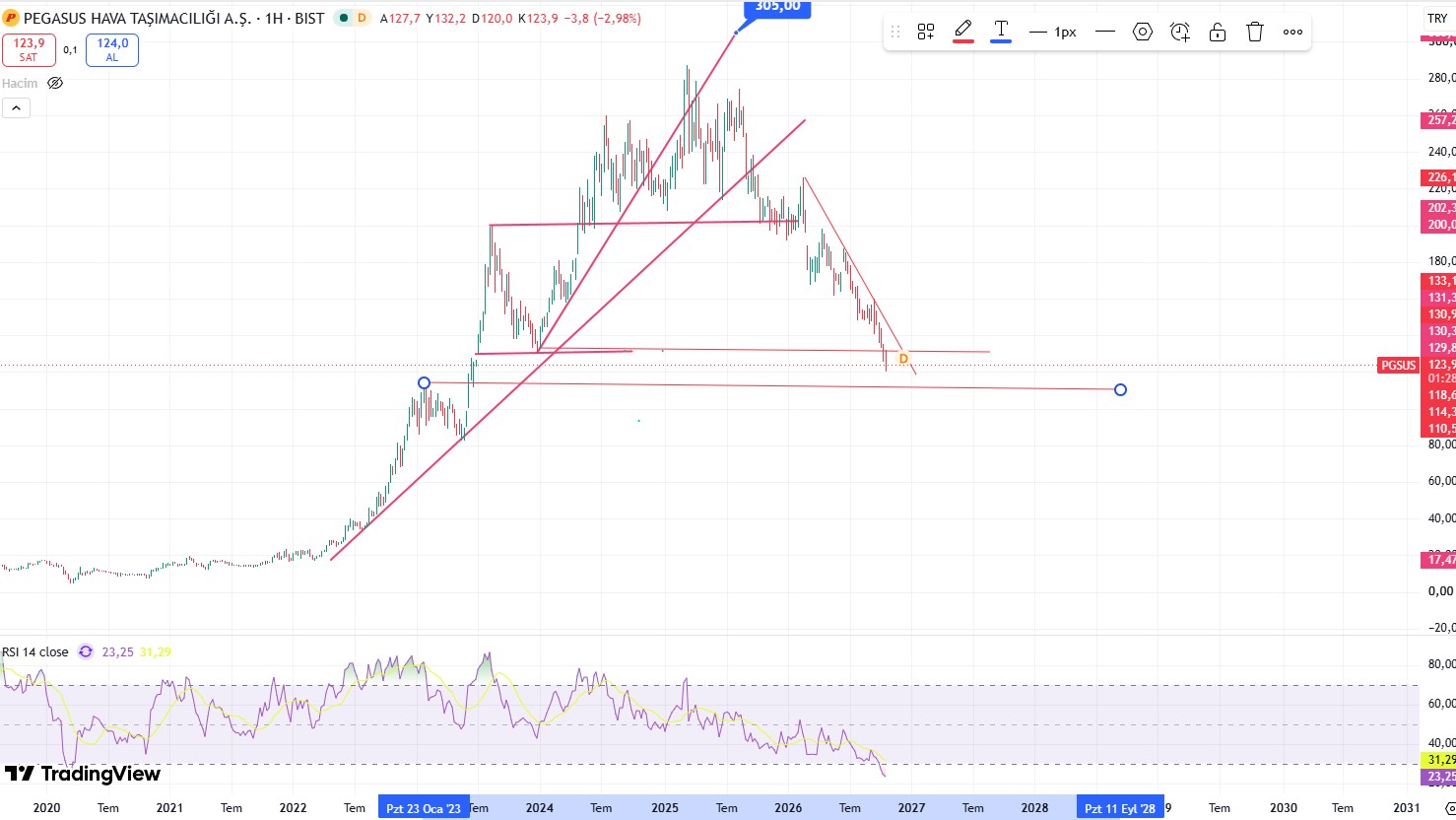Open the more options three-dot menu

point(1292,32)
